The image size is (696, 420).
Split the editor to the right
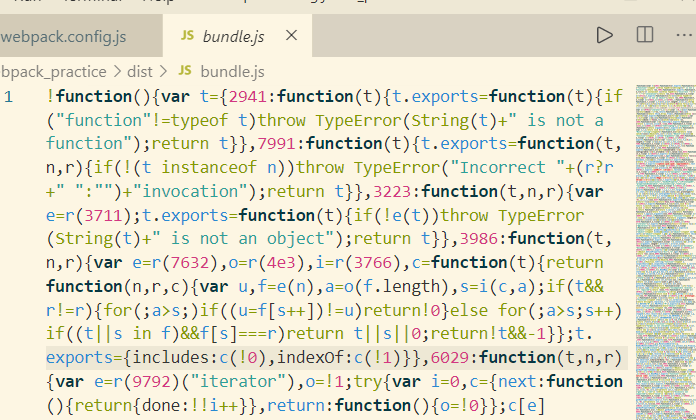pos(645,35)
